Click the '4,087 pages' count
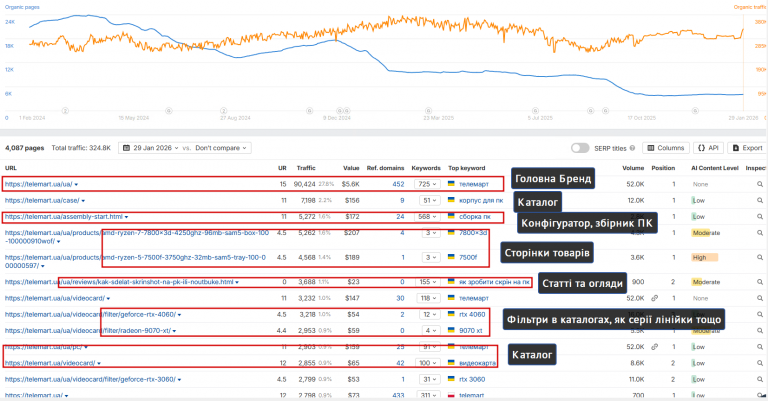This screenshot has width=768, height=401. [24, 148]
